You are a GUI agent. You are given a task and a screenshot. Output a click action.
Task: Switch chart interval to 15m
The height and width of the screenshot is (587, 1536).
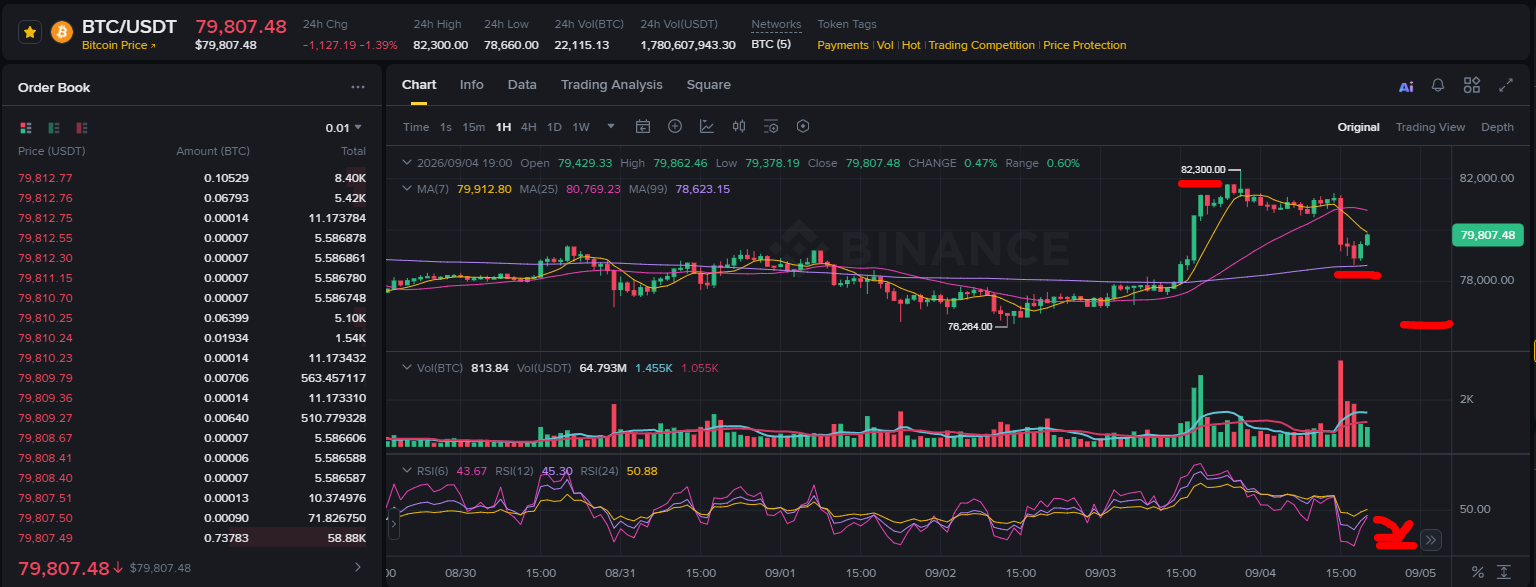point(474,127)
